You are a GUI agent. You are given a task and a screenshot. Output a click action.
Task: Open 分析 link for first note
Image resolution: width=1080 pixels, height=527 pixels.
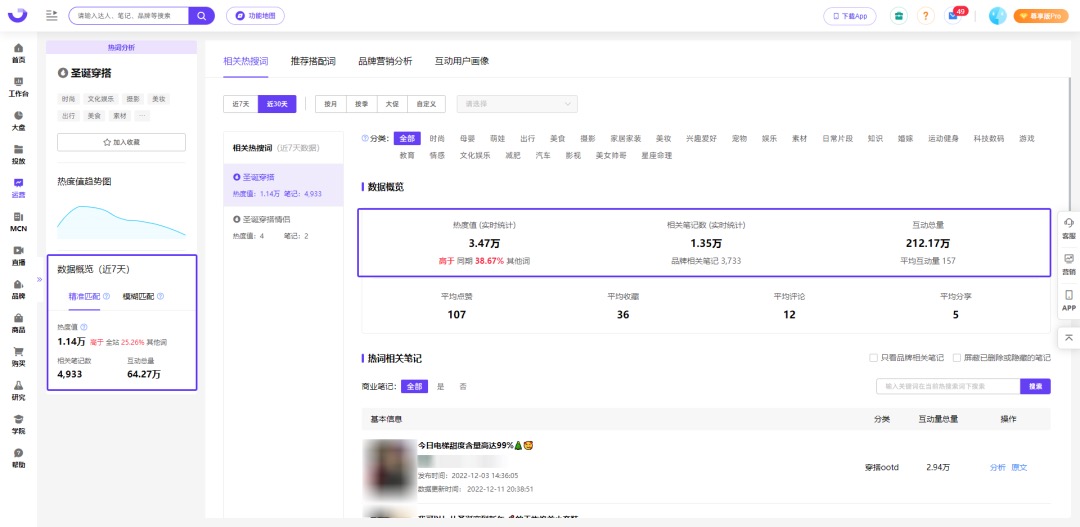tap(997, 468)
